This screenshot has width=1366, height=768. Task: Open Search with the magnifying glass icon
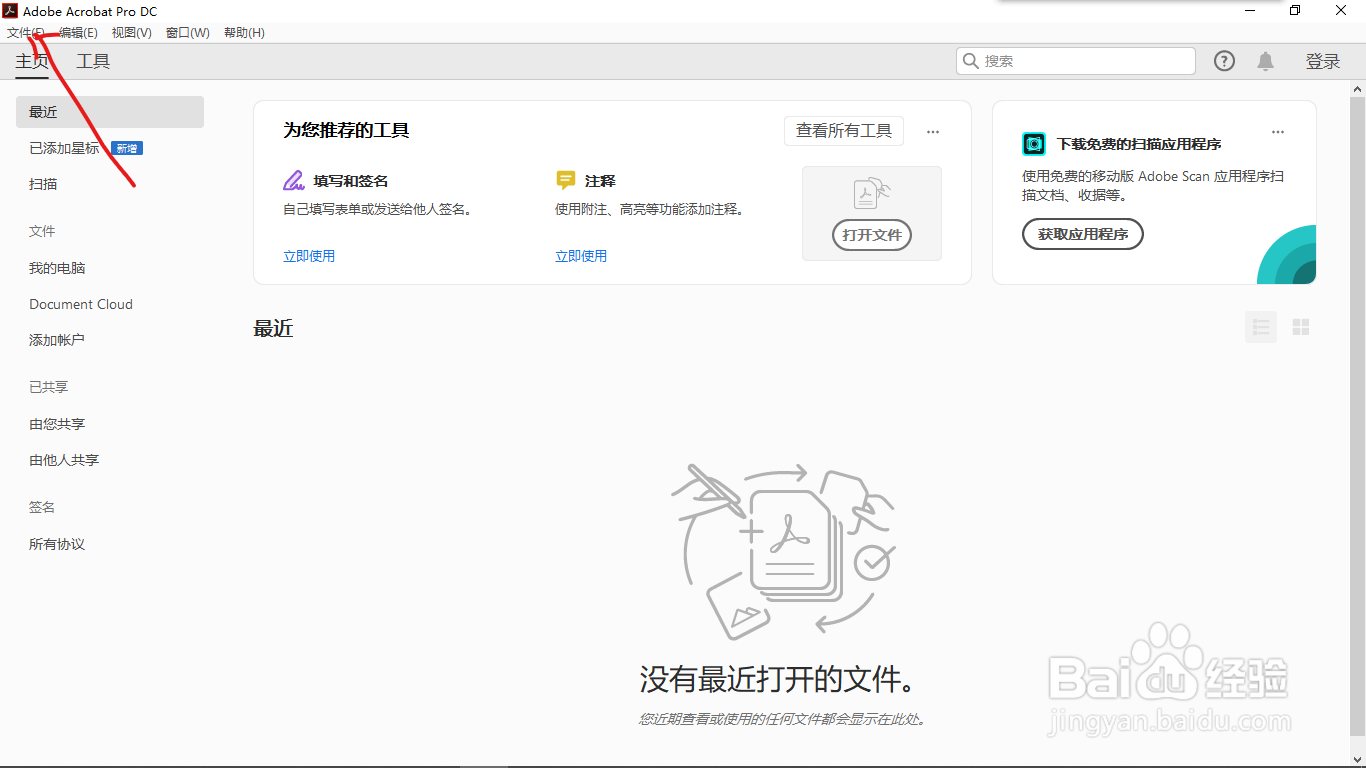[x=971, y=60]
